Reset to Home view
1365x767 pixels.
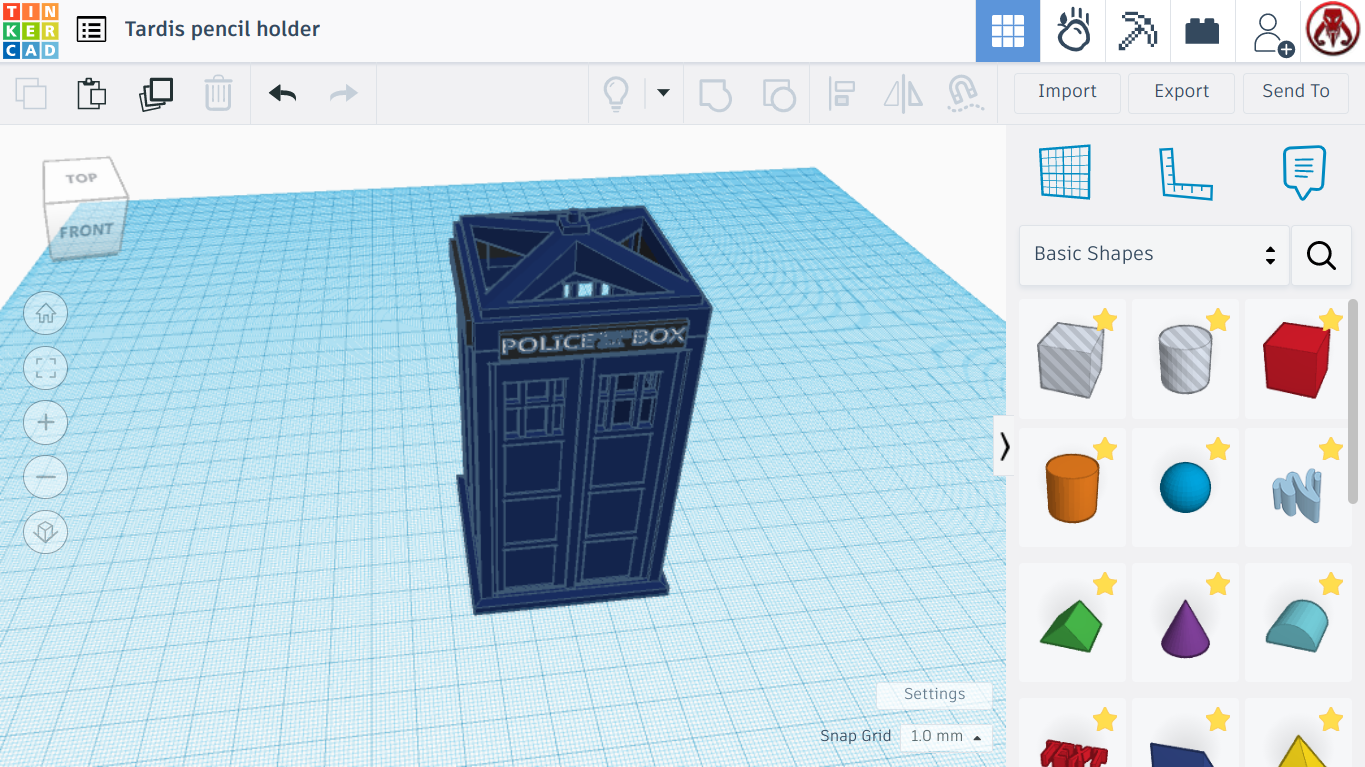pyautogui.click(x=45, y=314)
